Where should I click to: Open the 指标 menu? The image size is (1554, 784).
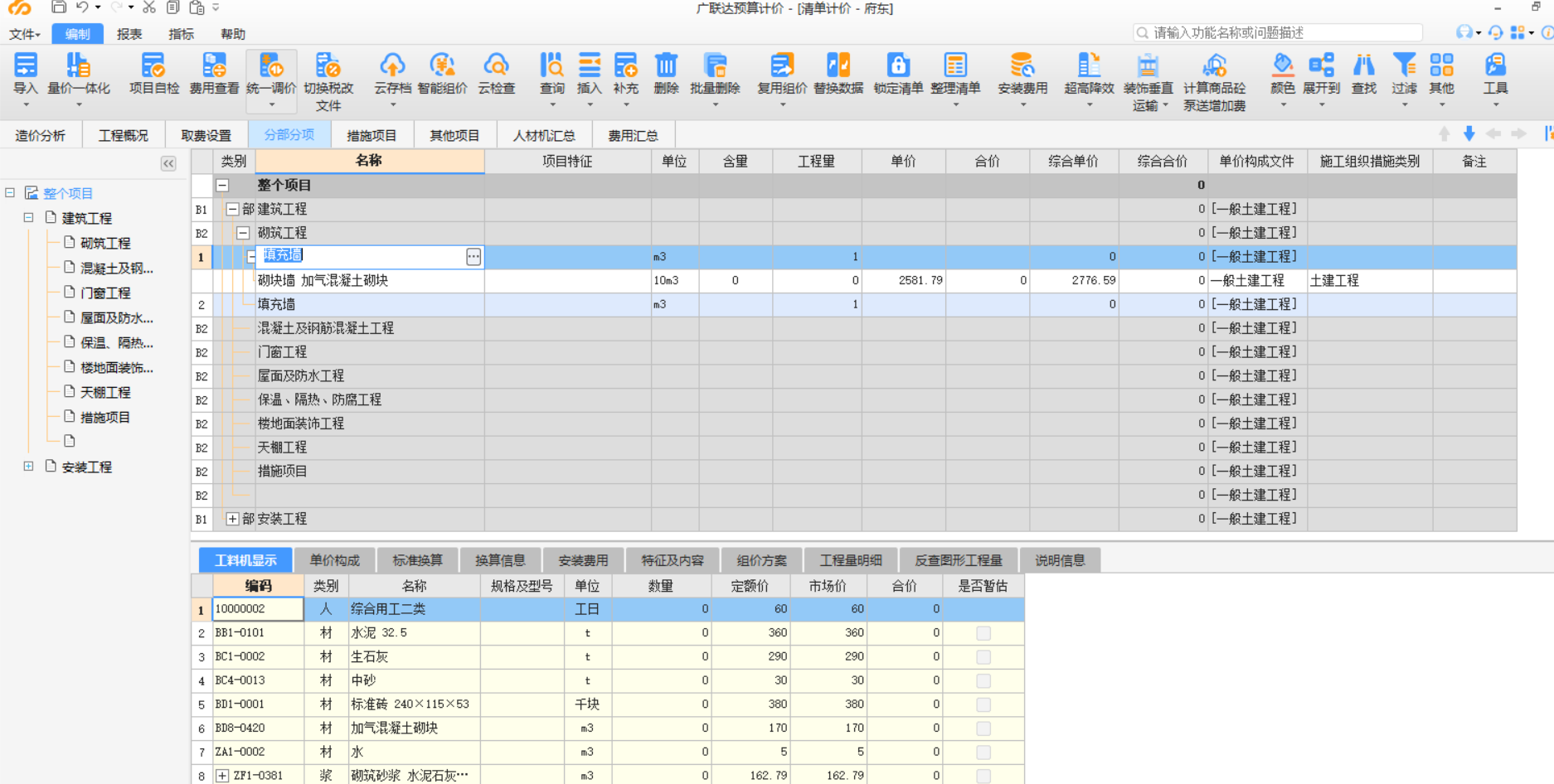click(181, 34)
